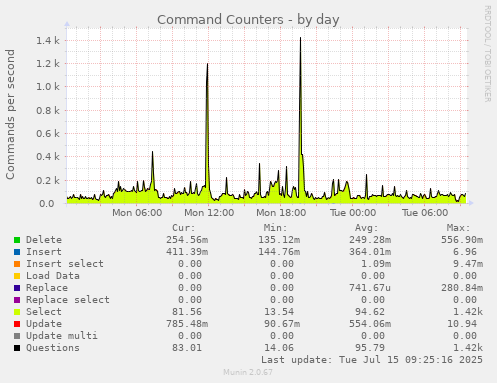Click the 'Insert select' legend label

[65, 264]
